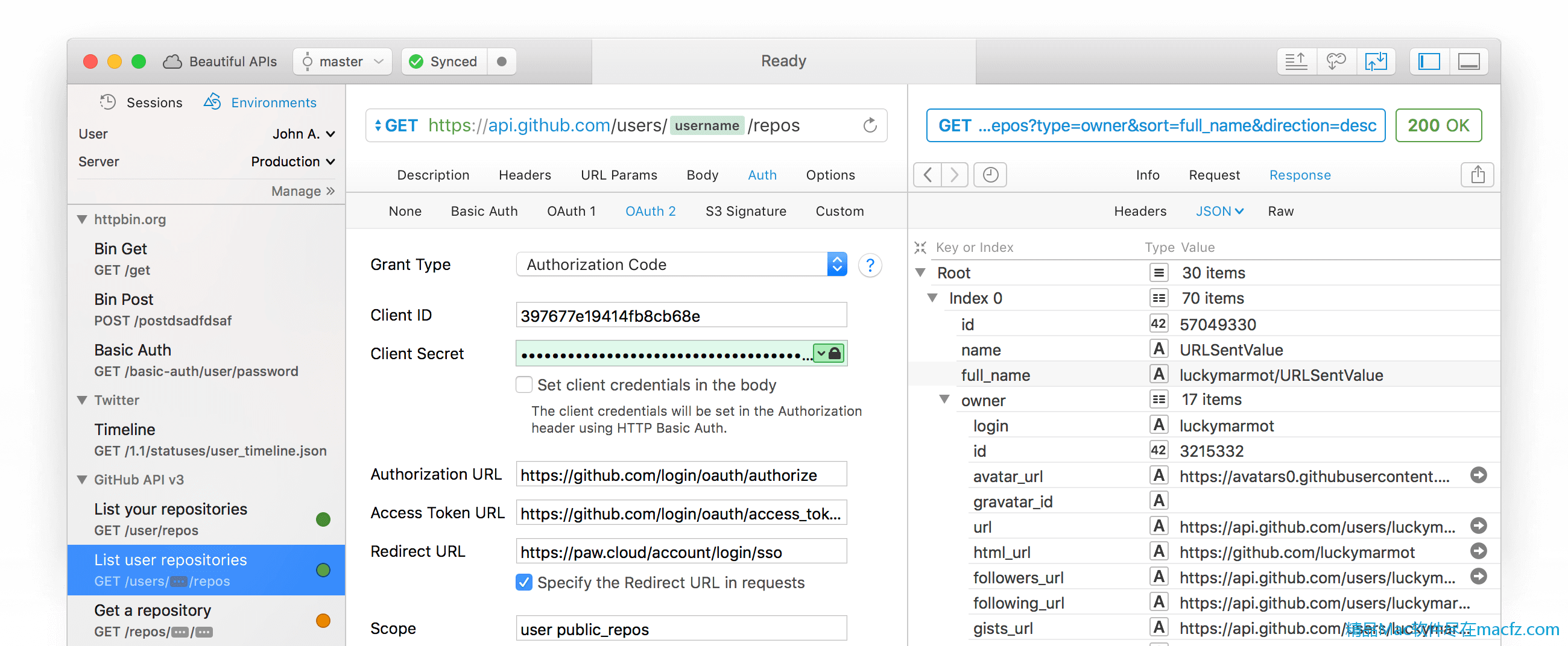Click the owner dictionary type icon

(1159, 400)
